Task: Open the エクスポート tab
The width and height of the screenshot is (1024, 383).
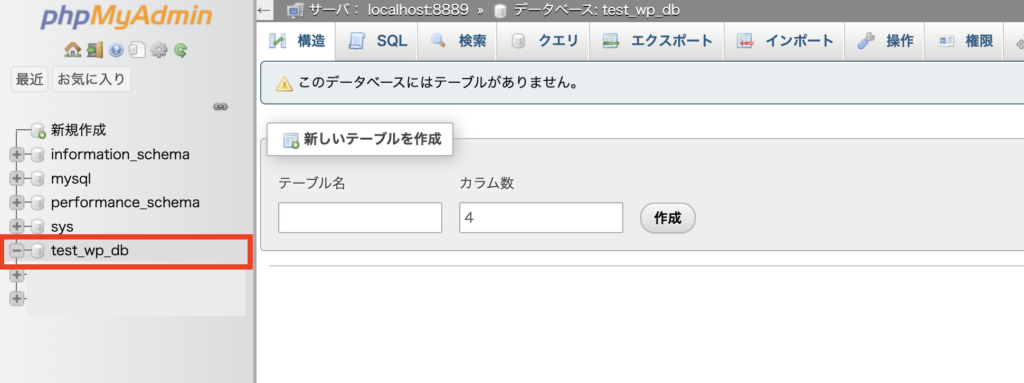Action: point(657,41)
